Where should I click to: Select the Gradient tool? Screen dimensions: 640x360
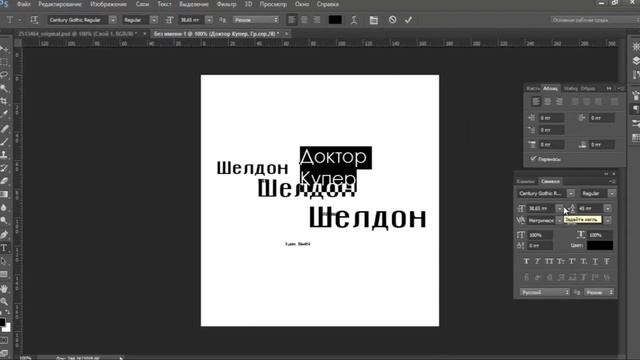tap(4, 194)
